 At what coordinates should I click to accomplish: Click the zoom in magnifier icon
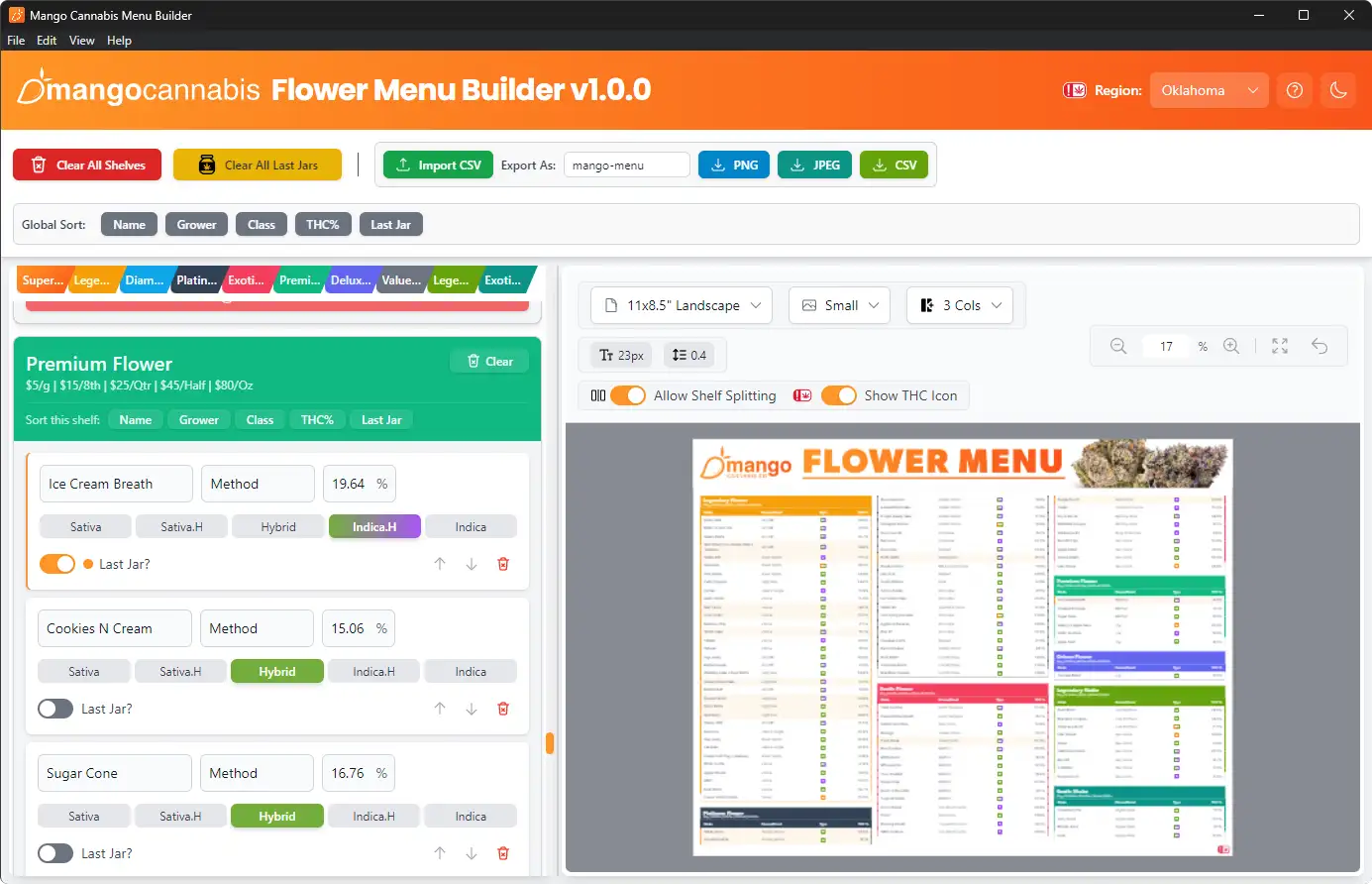pos(1231,346)
